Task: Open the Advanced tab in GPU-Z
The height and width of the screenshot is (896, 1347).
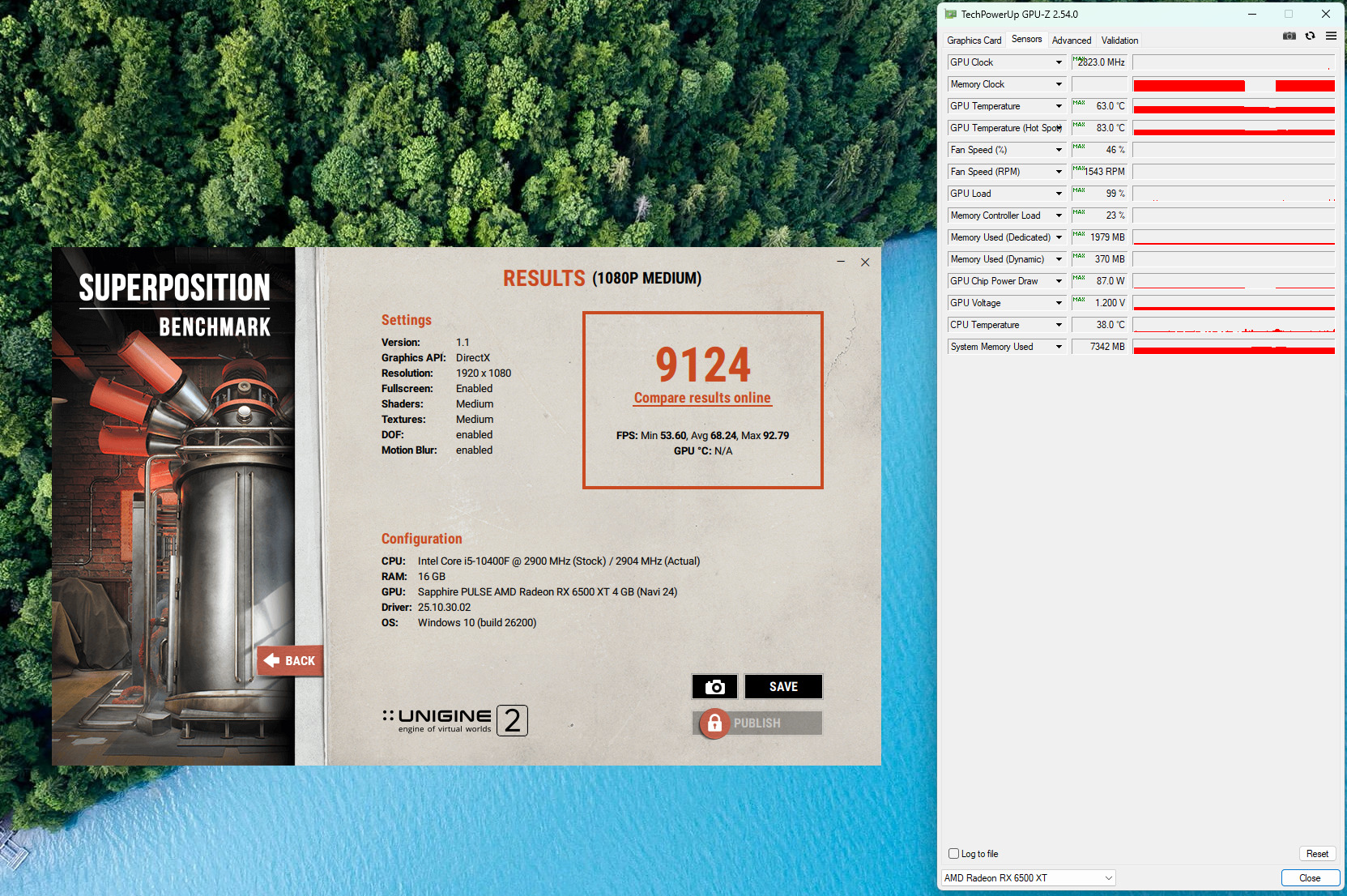Action: click(x=1072, y=41)
